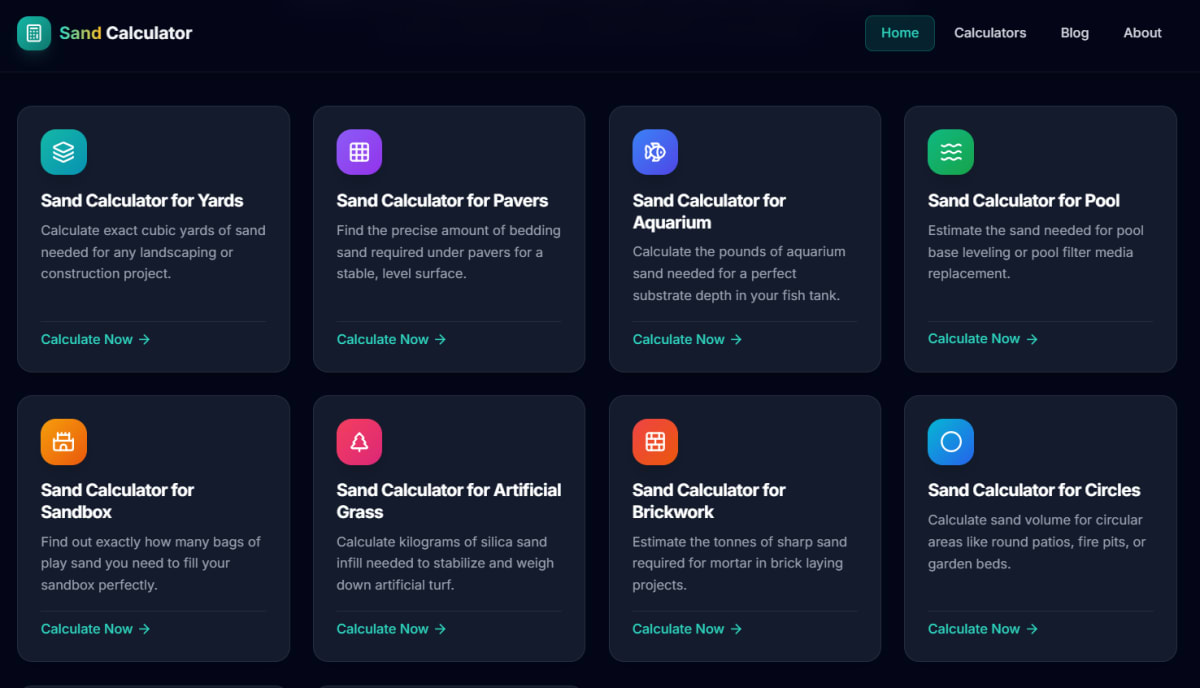Go to the Blog page

click(x=1075, y=33)
